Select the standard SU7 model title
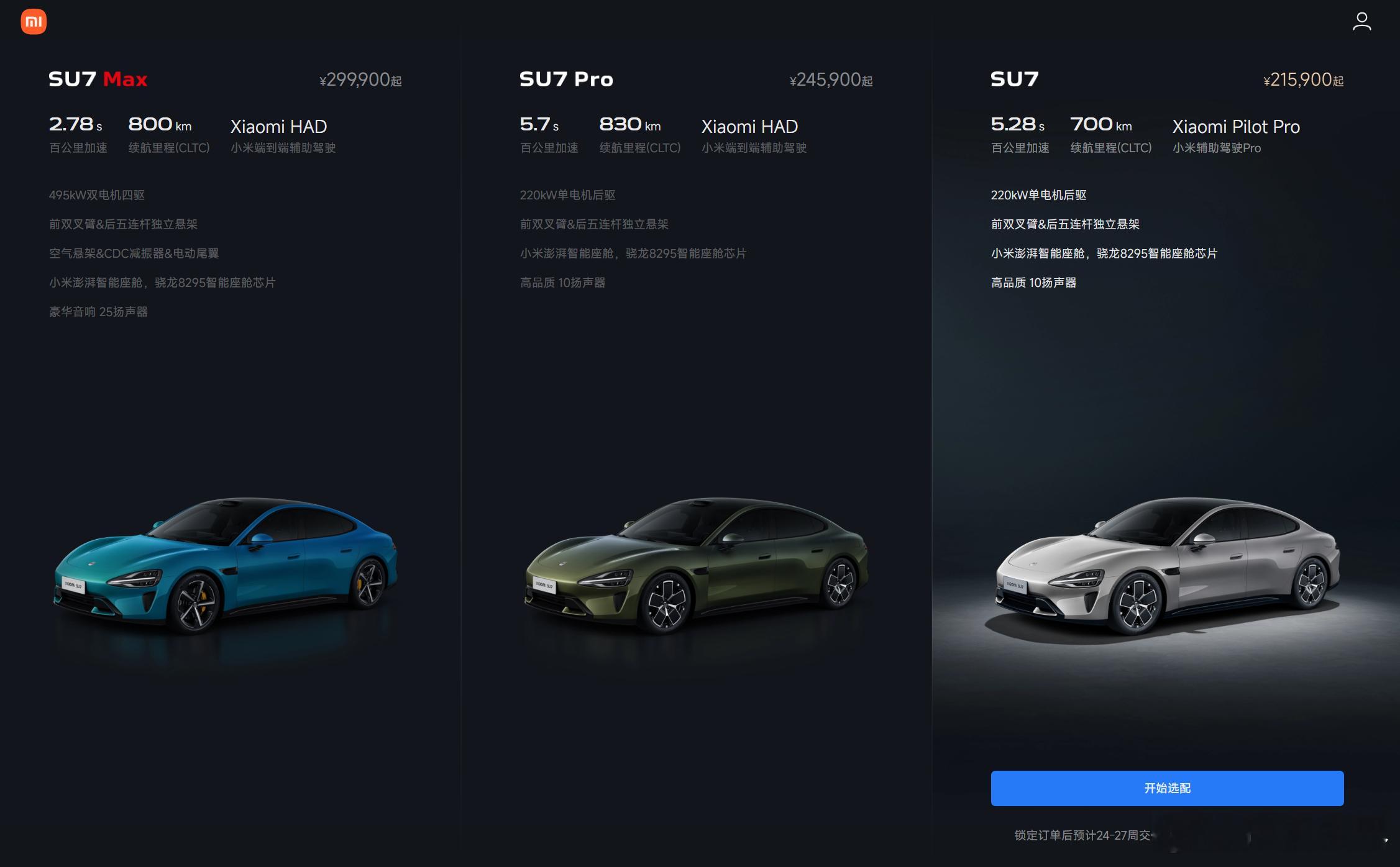Screen dimensions: 1400x867 pyautogui.click(x=1014, y=79)
